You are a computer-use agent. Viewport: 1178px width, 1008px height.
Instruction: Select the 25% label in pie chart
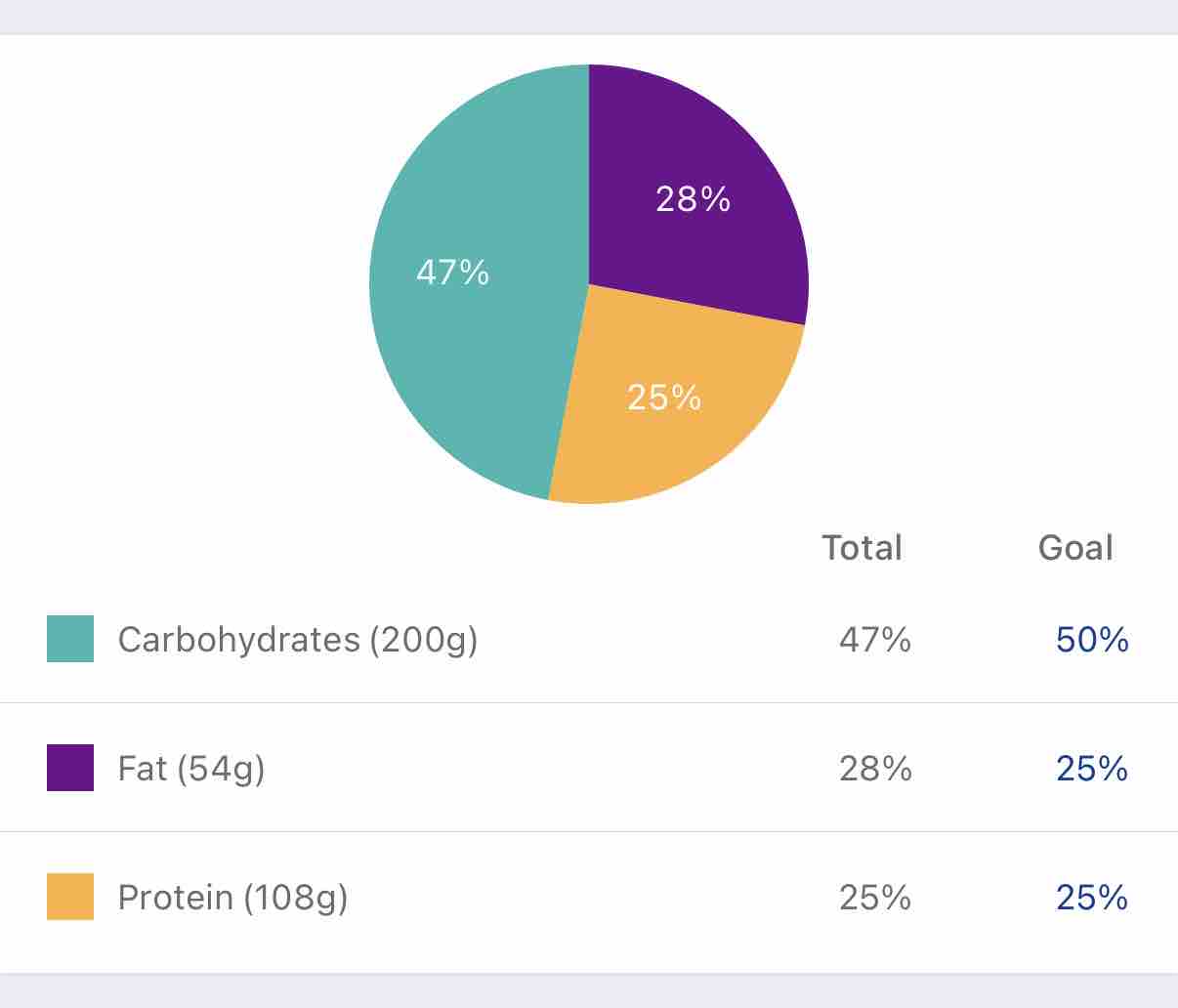pos(664,398)
